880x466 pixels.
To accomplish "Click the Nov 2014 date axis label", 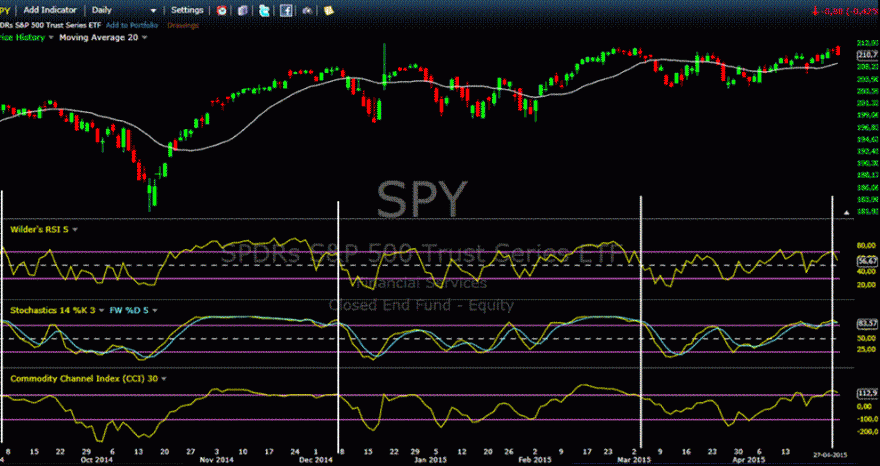I will tap(217, 459).
